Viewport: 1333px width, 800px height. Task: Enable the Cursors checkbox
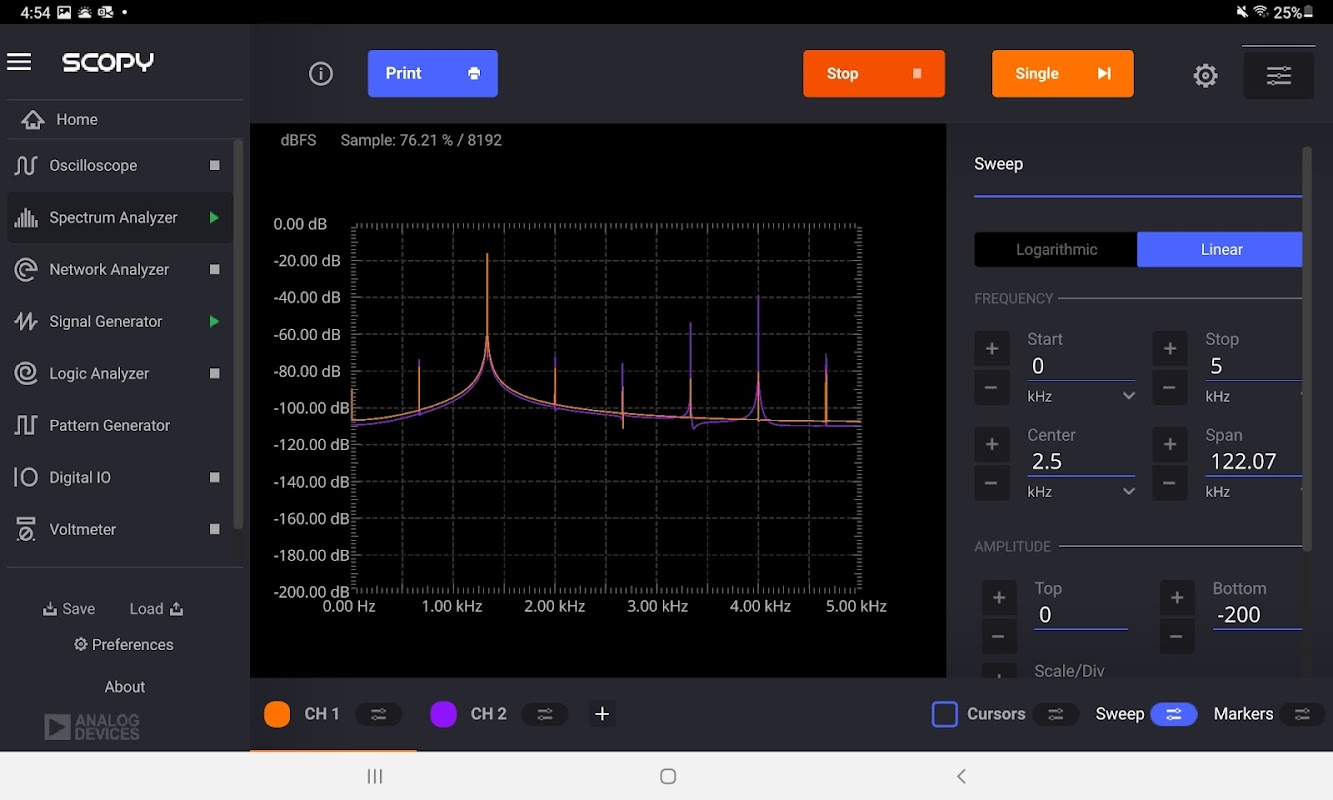[x=945, y=714]
